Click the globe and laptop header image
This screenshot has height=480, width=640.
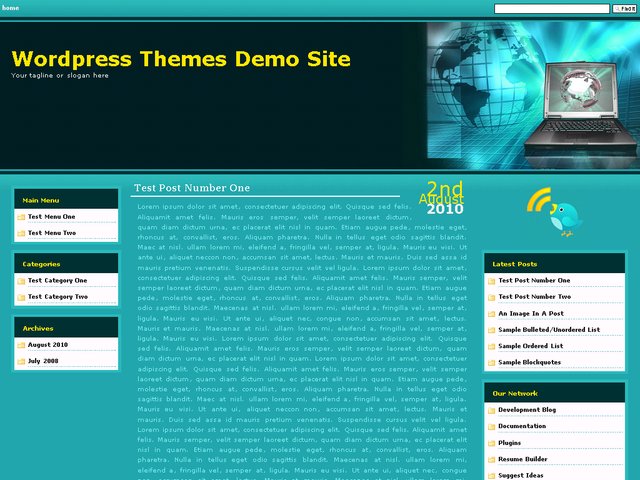point(533,95)
